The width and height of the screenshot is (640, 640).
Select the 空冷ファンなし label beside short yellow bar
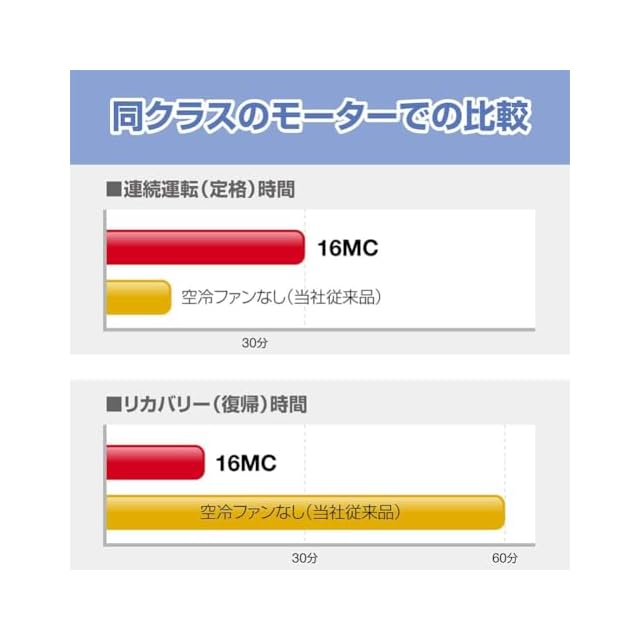pyautogui.click(x=283, y=297)
